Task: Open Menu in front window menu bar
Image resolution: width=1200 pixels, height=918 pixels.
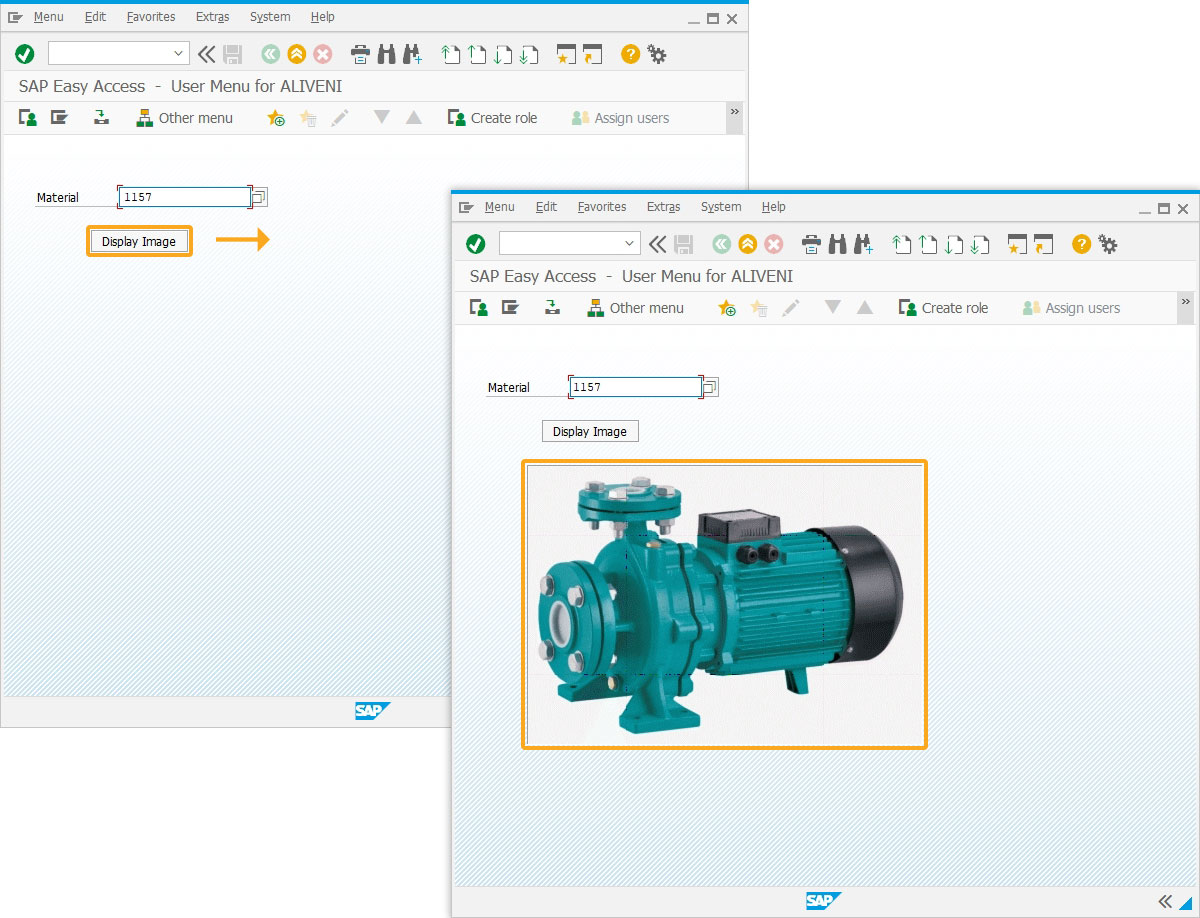Action: coord(499,207)
